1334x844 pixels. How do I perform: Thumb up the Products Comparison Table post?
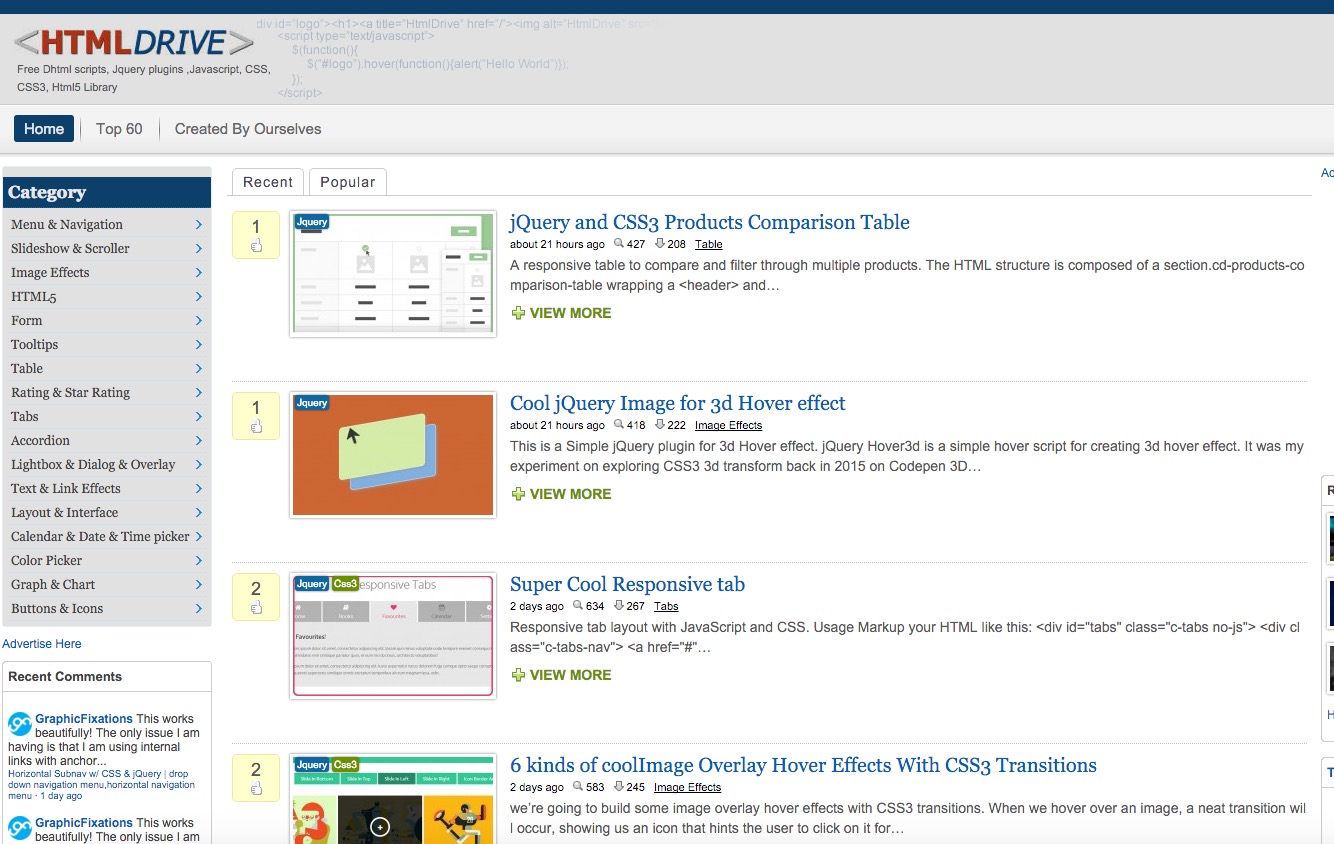point(256,246)
